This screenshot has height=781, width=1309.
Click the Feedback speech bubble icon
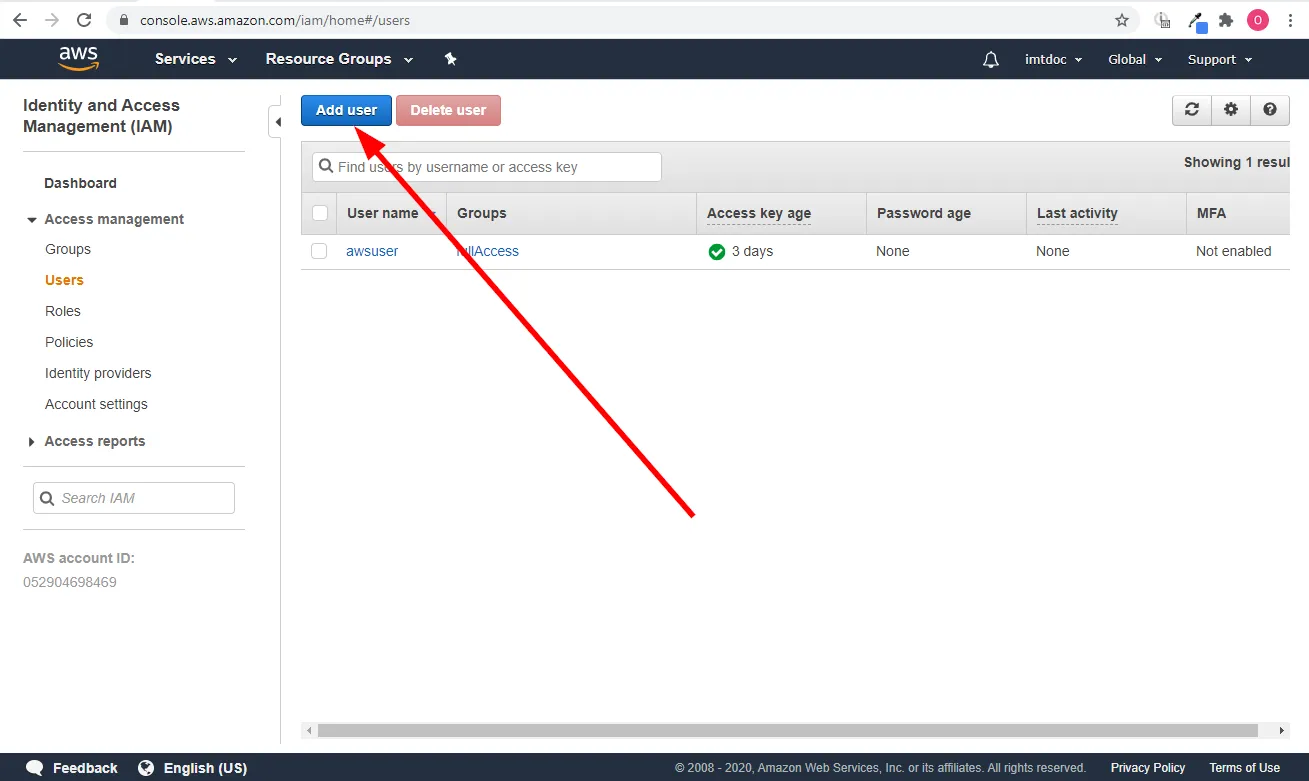click(x=35, y=768)
